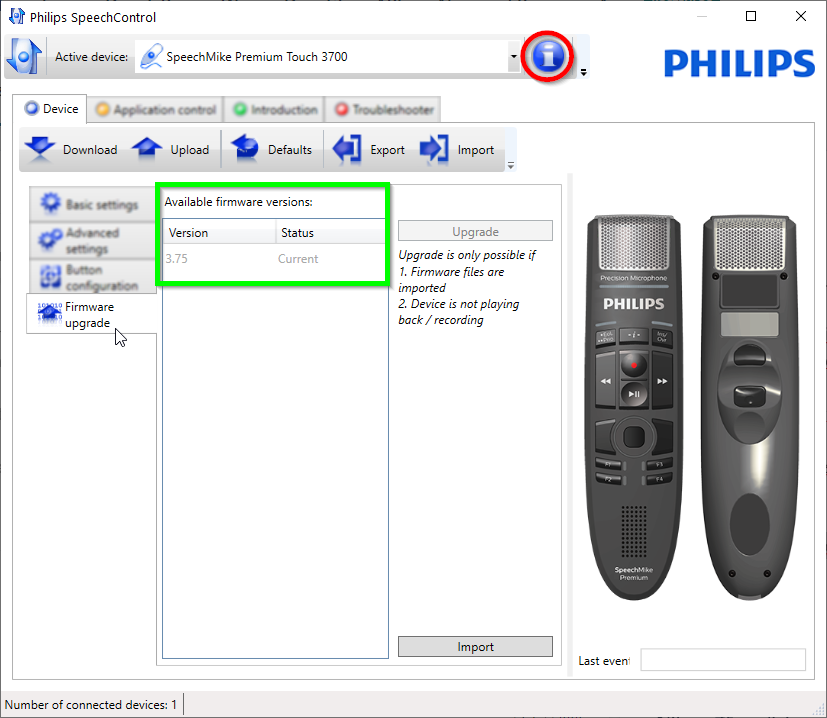Open Button configuration section
The height and width of the screenshot is (718, 827).
[92, 277]
